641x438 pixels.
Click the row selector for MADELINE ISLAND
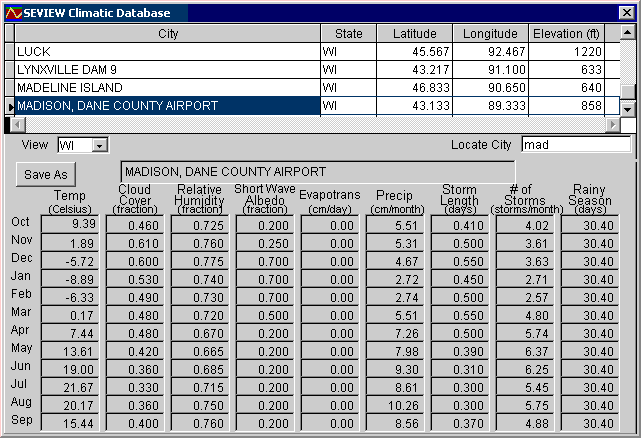pyautogui.click(x=9, y=88)
